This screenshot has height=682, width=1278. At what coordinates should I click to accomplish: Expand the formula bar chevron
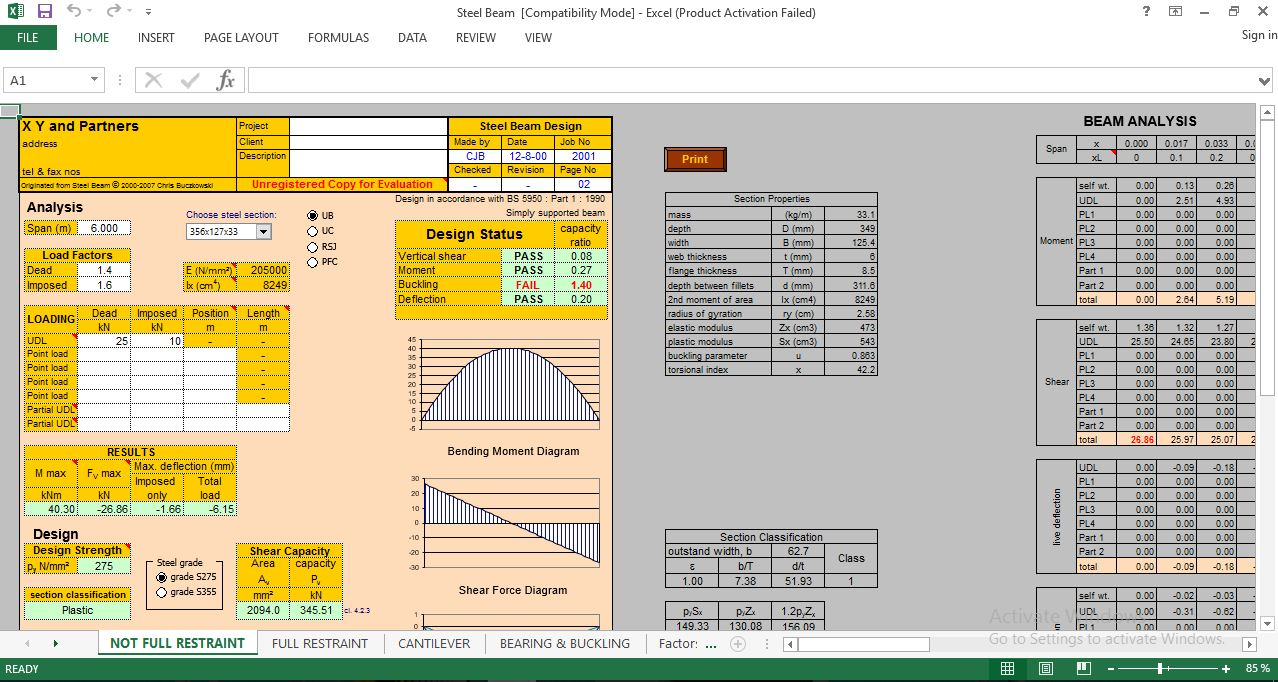point(1264,81)
